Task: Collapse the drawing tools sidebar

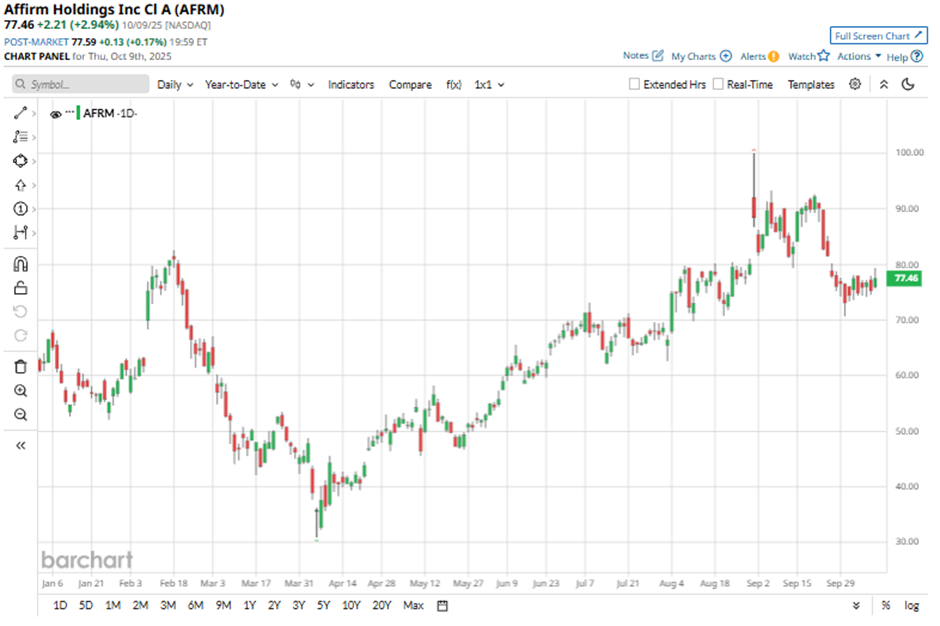Action: click(20, 446)
